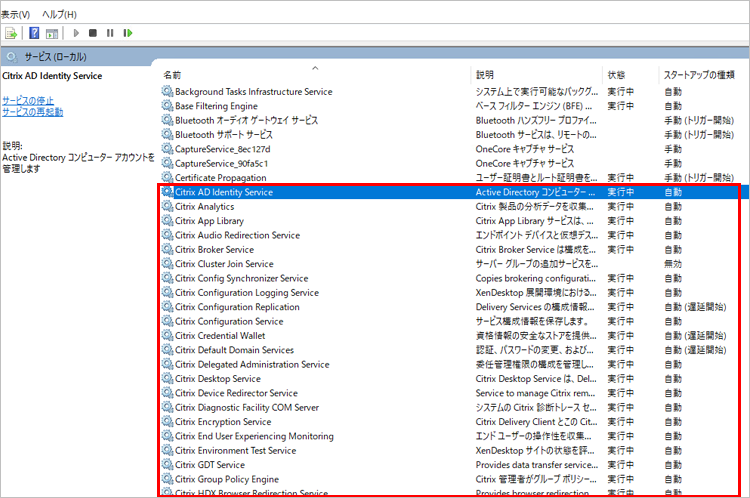Click 自動 (遅延開始) of Citrix Configuration Replication

coord(695,307)
